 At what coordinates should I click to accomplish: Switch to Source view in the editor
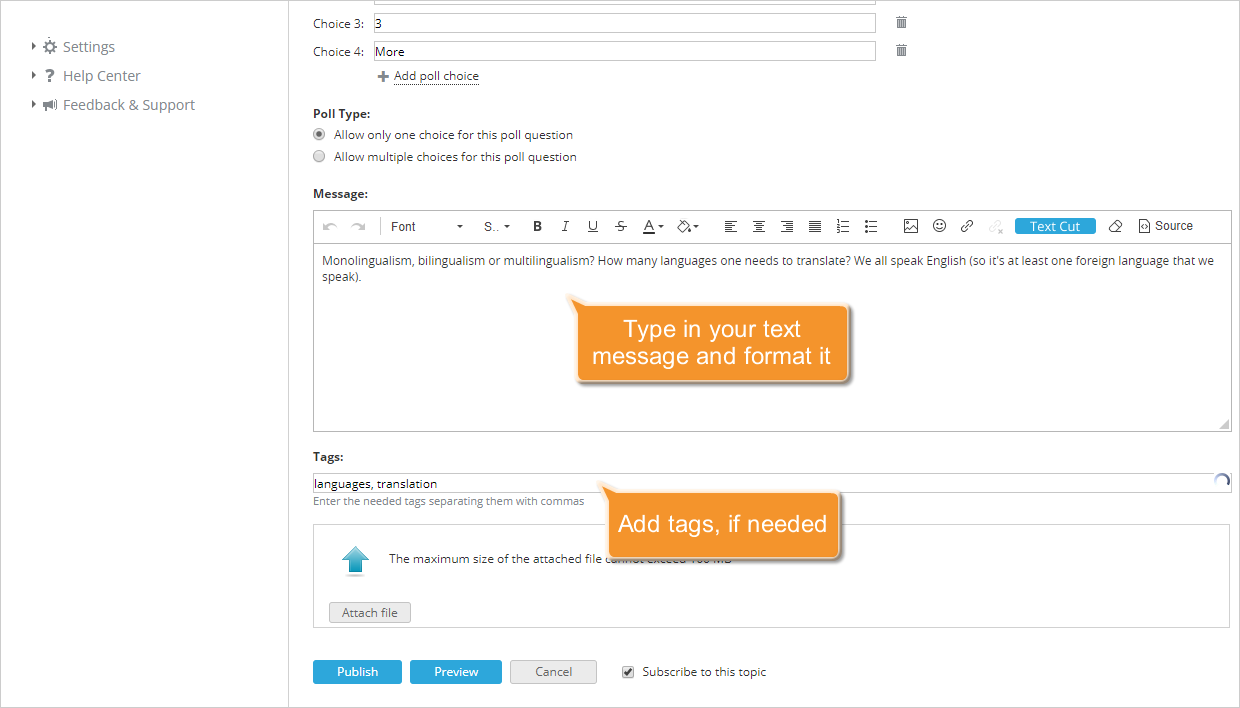click(1166, 226)
